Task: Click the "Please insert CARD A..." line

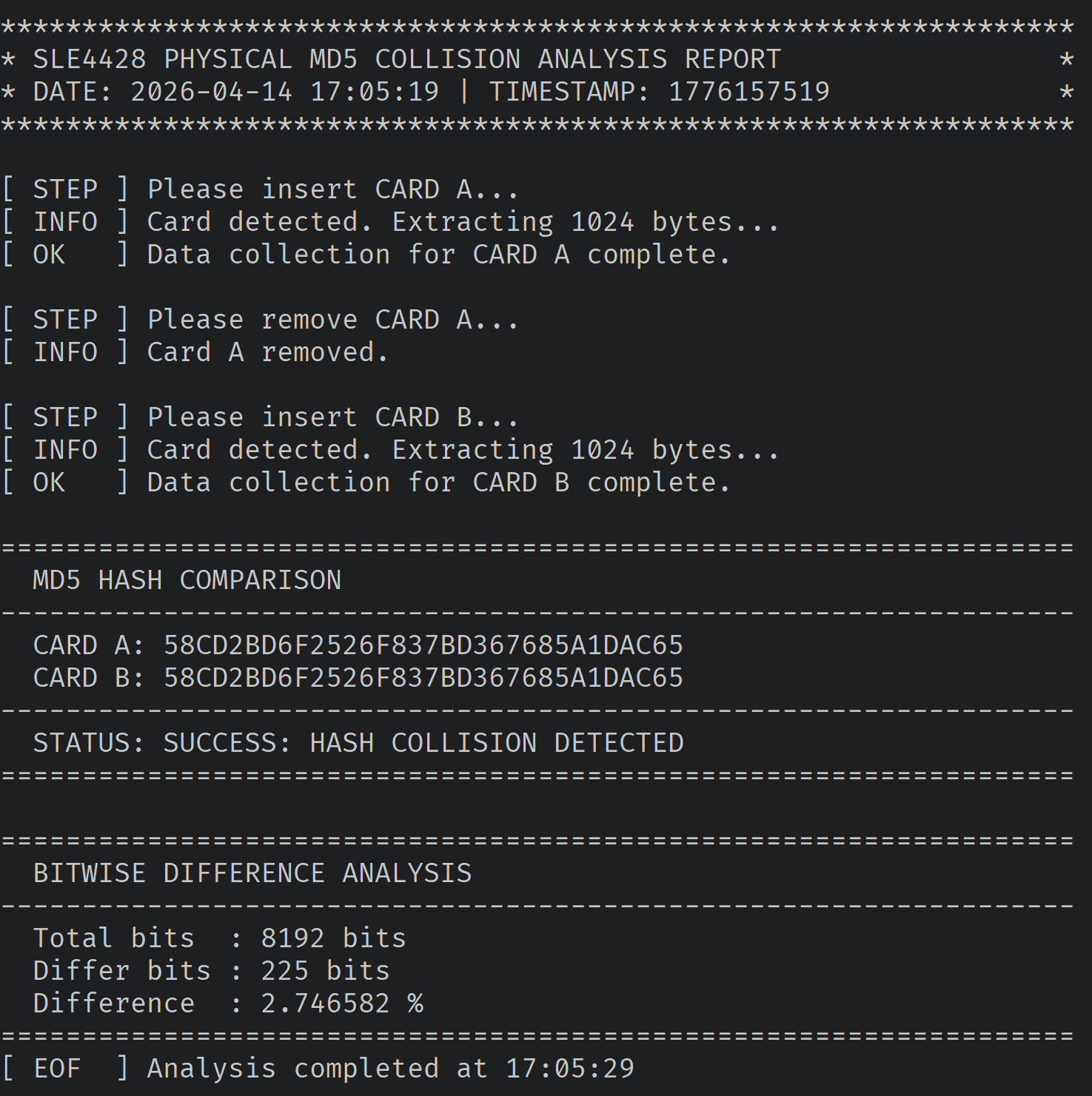Action: pyautogui.click(x=332, y=189)
